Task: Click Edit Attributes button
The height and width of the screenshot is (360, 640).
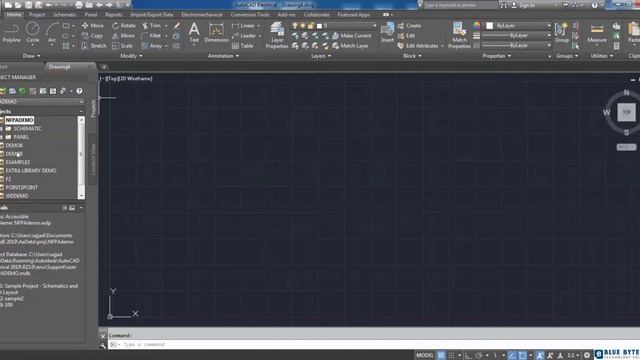Action: point(418,46)
